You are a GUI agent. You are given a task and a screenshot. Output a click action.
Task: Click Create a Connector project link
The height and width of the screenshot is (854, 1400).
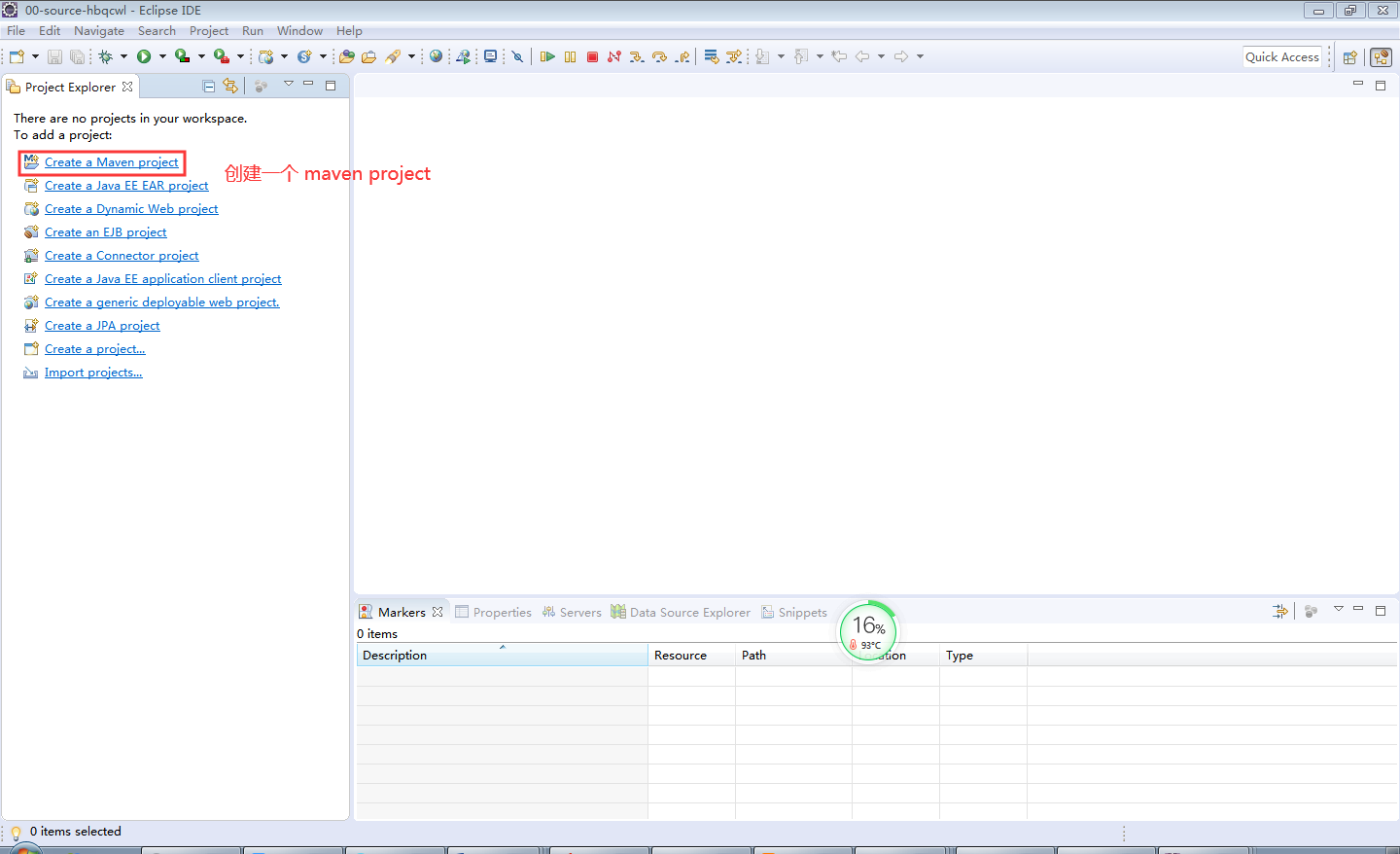(122, 256)
